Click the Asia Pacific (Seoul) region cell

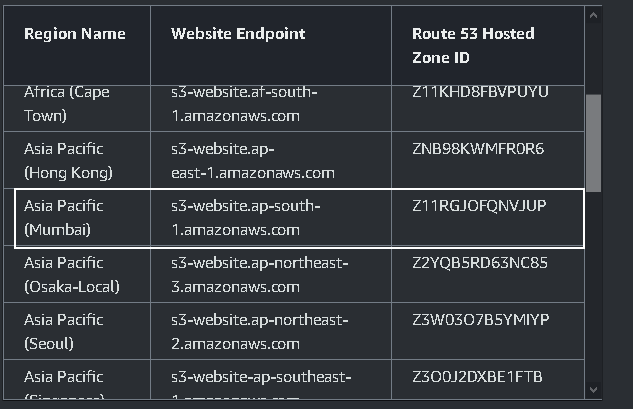(x=64, y=331)
